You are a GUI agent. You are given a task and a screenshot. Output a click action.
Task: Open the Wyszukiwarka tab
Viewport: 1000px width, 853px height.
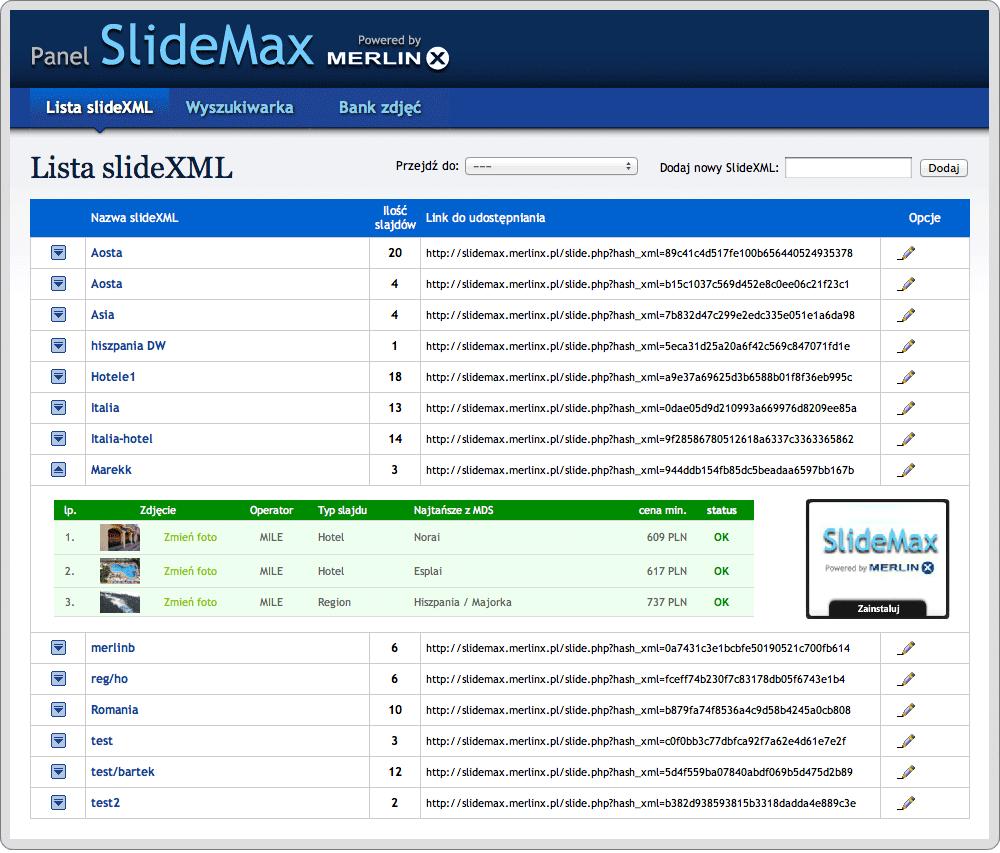pos(240,107)
